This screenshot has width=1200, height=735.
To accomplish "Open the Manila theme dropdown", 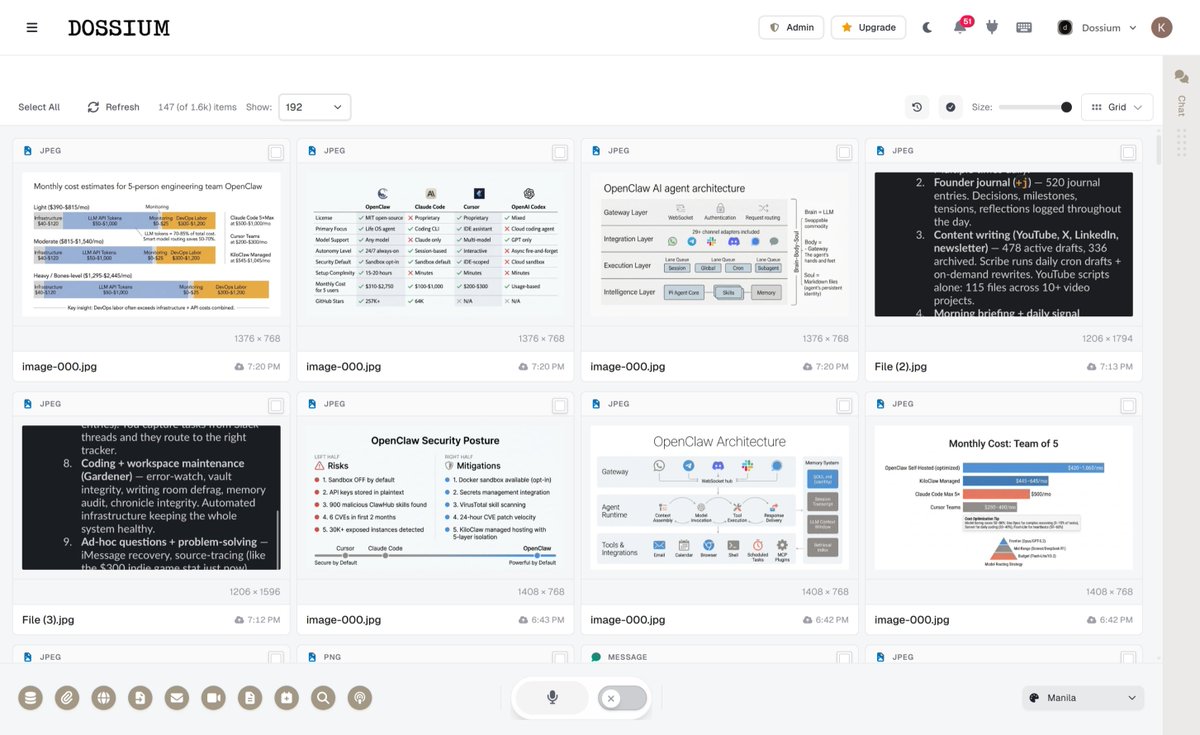I will 1083,698.
